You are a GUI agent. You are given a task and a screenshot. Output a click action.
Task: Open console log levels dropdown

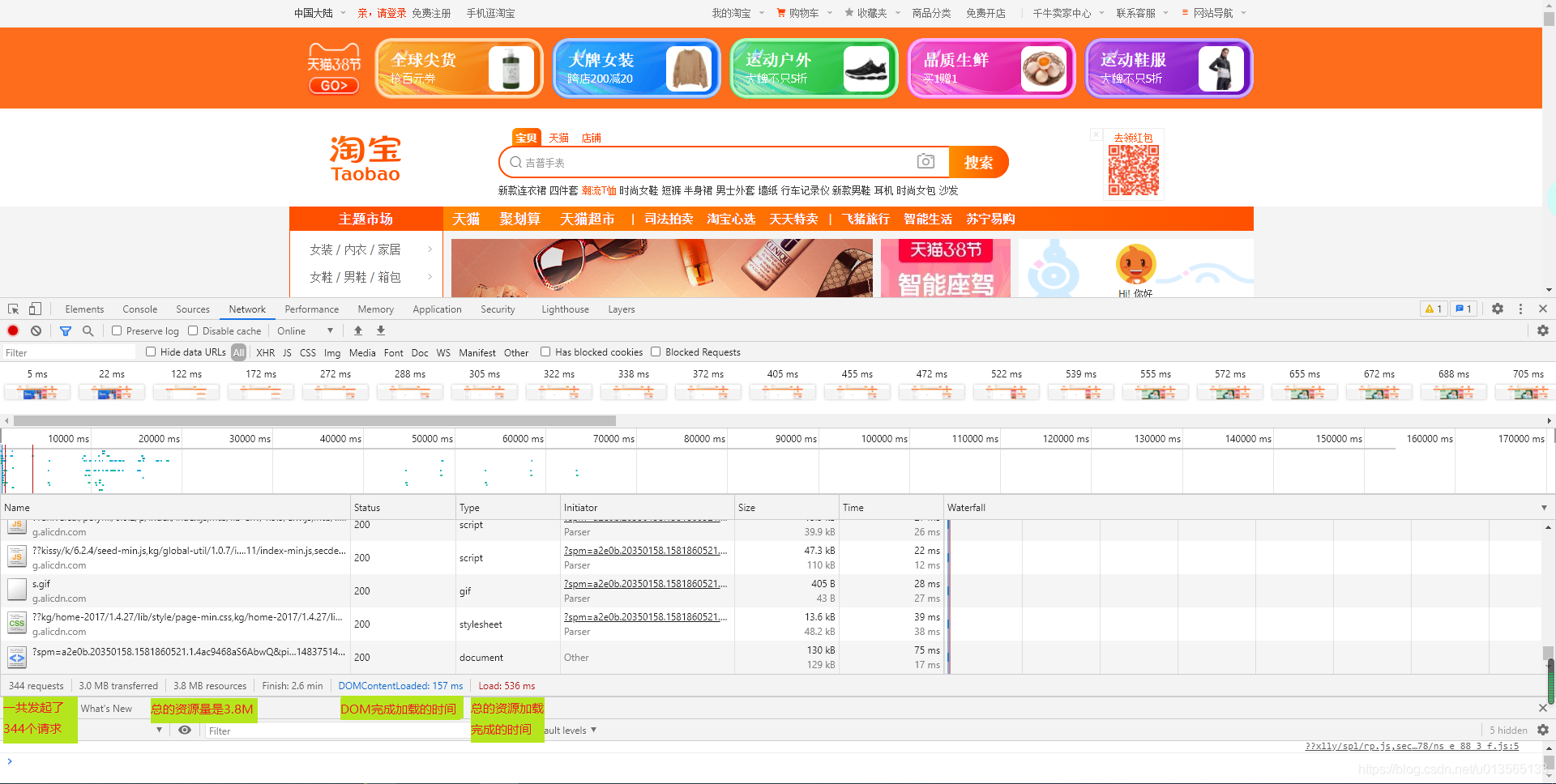pos(571,730)
